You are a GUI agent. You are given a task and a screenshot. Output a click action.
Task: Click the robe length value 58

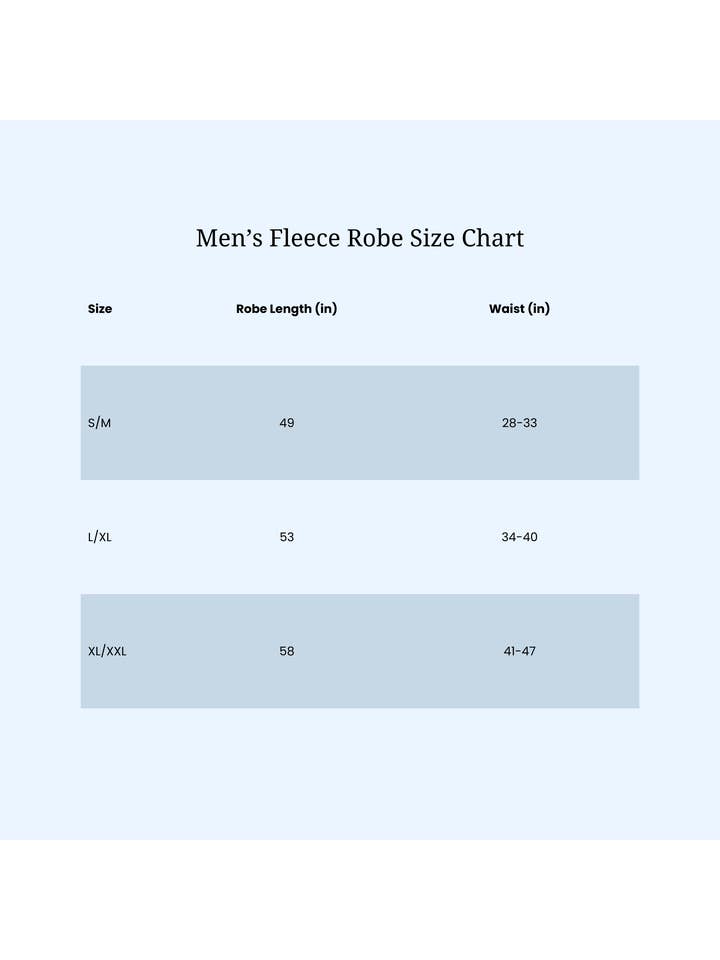[x=287, y=651]
